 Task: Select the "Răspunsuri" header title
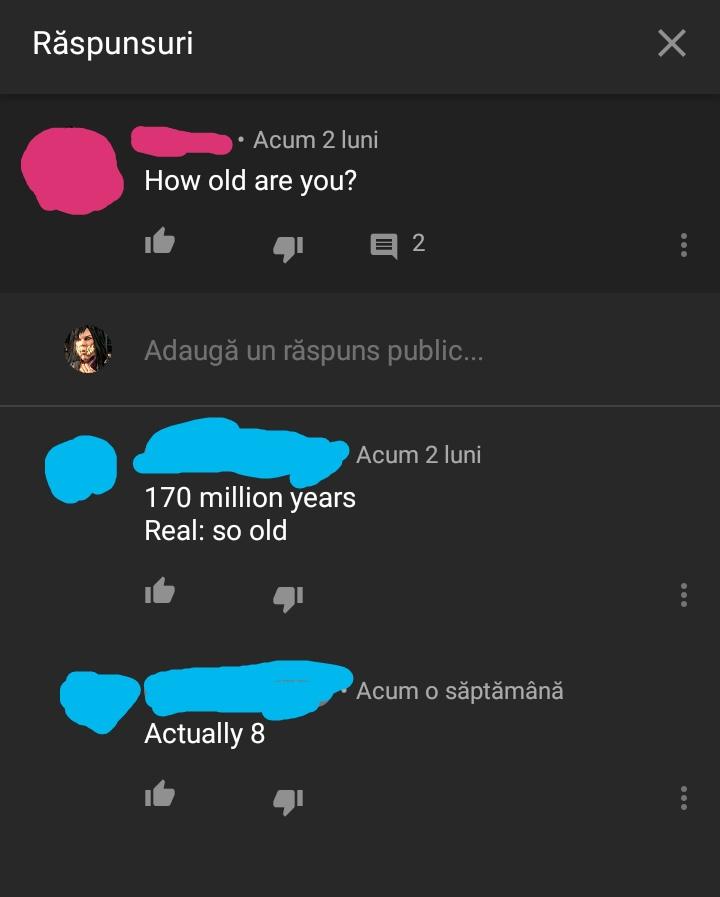coord(113,43)
